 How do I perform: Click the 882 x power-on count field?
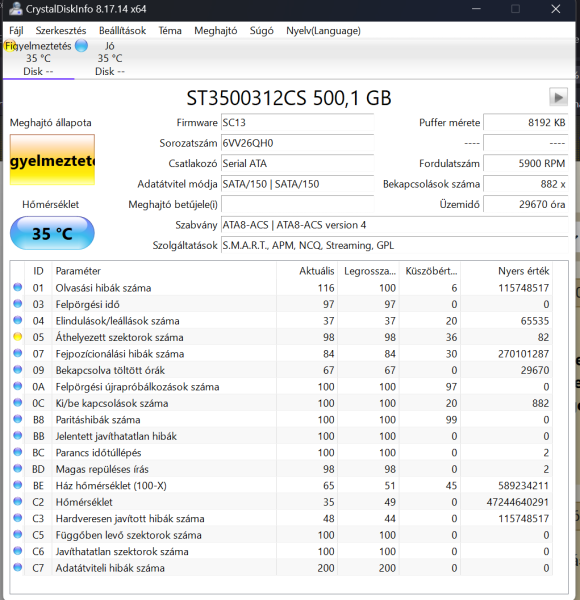click(526, 184)
